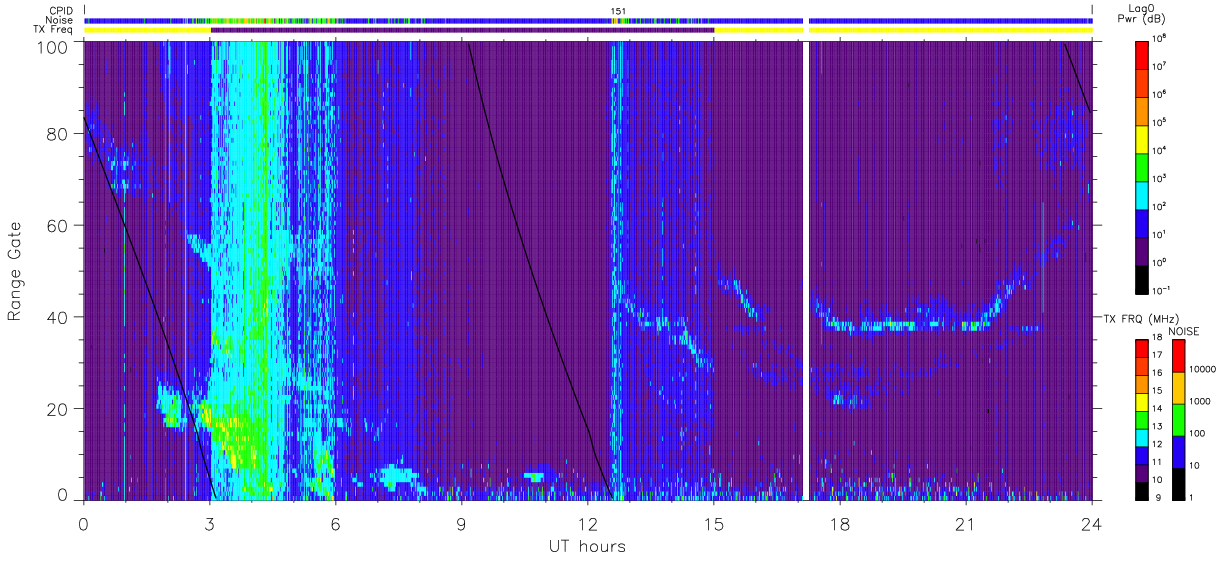
Task: Click the CPID value '151'
Action: (x=618, y=11)
